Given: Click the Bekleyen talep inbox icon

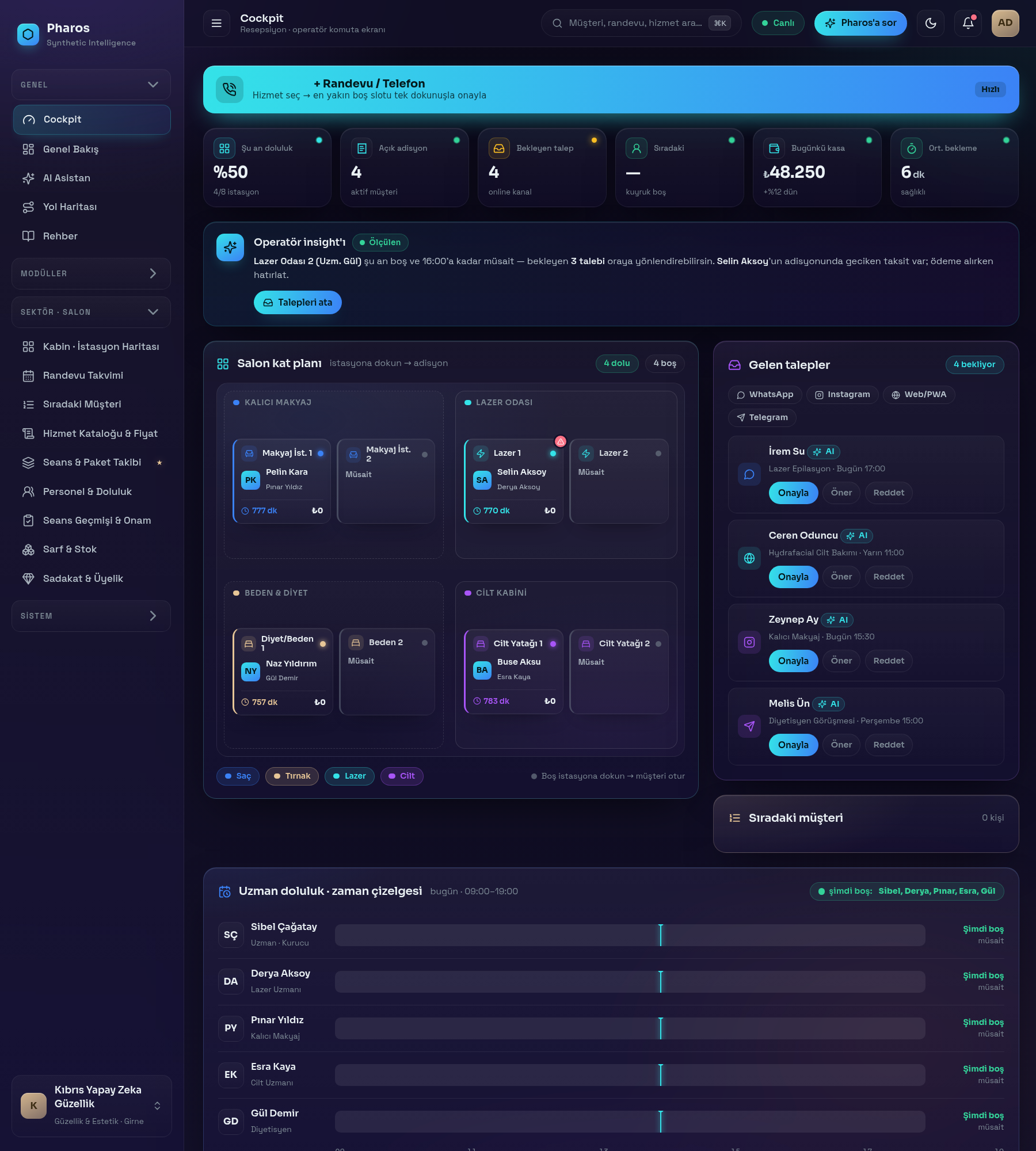Looking at the screenshot, I should 499,148.
